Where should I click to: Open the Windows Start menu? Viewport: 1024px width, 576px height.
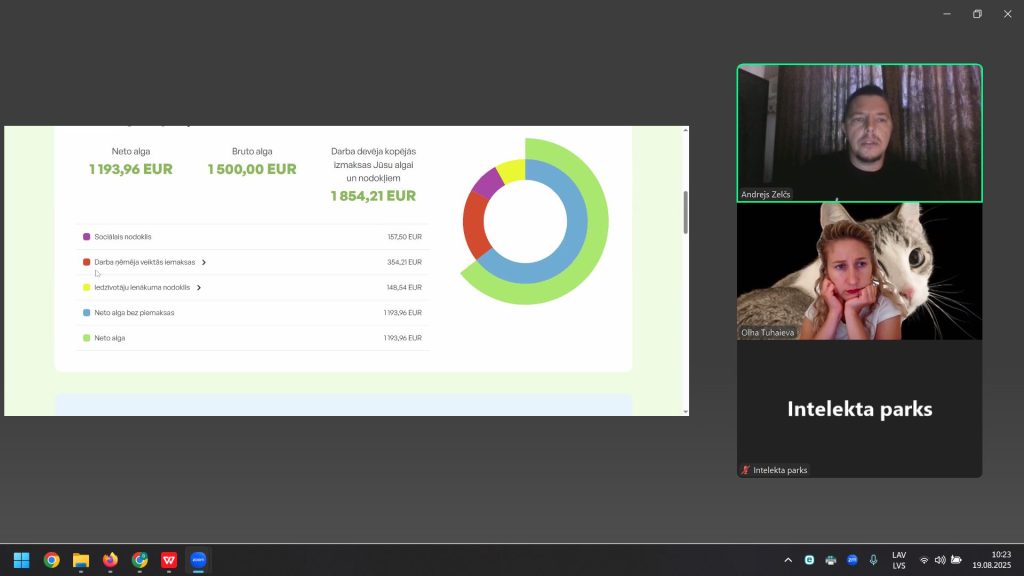[21, 560]
